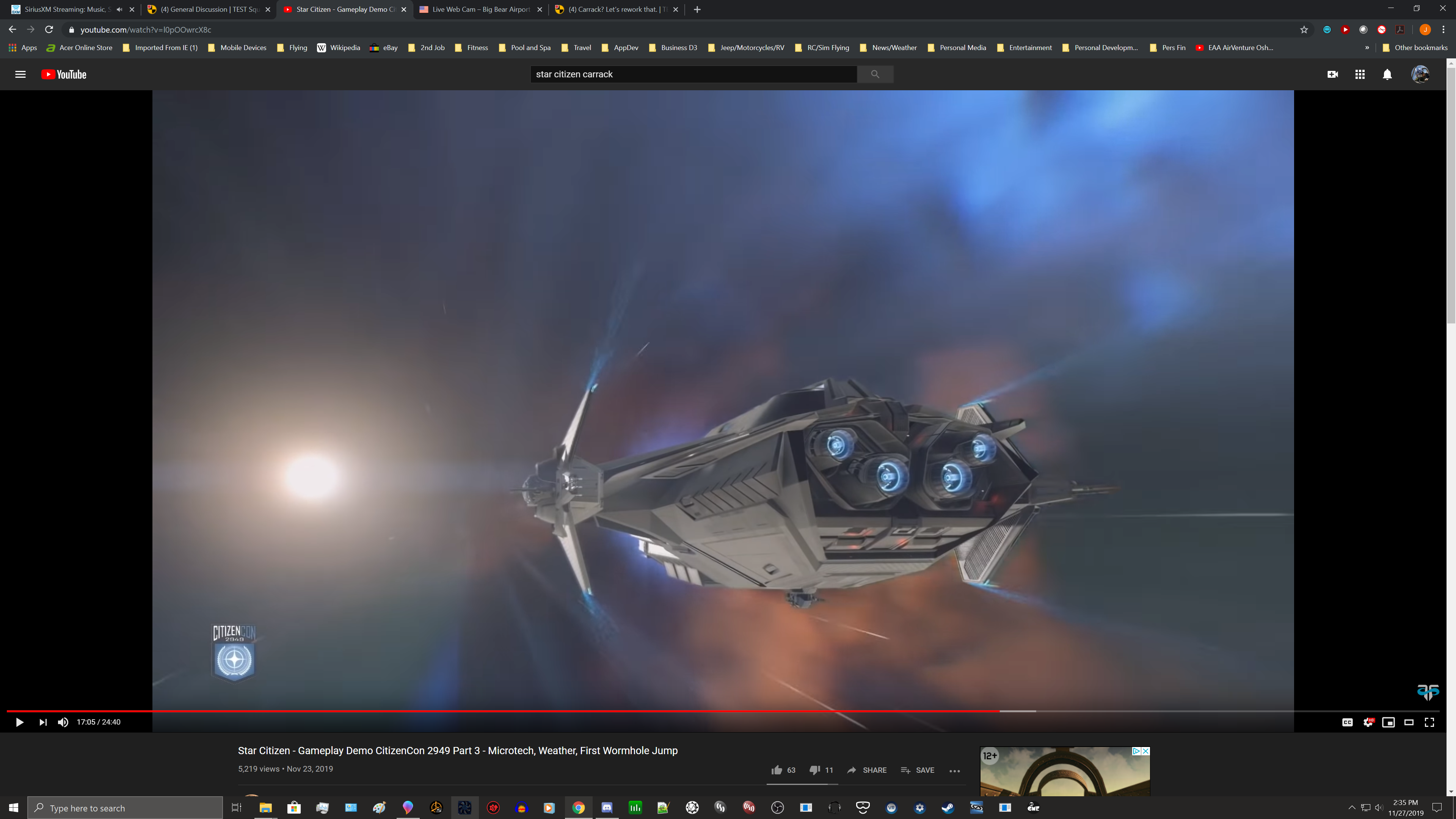This screenshot has width=1456, height=819.
Task: Switch to miniplayer mode
Action: [1388, 722]
